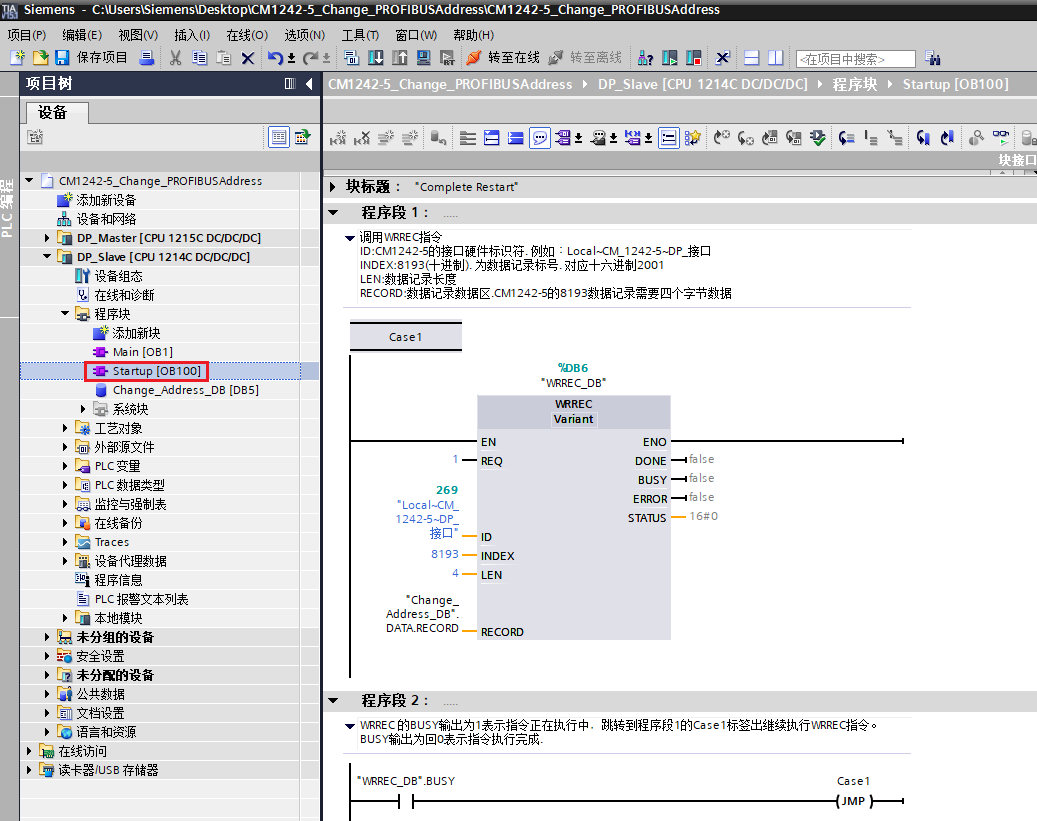The width and height of the screenshot is (1037, 821).
Task: Click DP_Slave in the breadcrumb path
Action: tap(702, 84)
